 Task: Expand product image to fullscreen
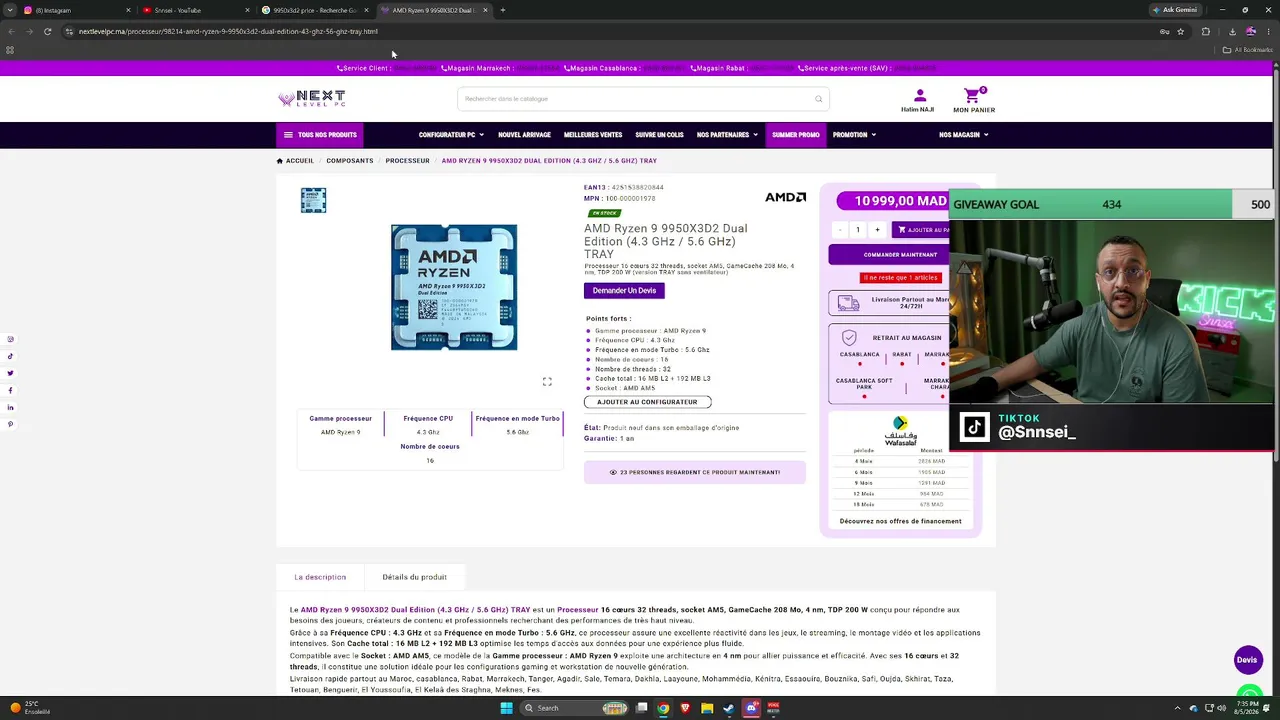(x=547, y=382)
